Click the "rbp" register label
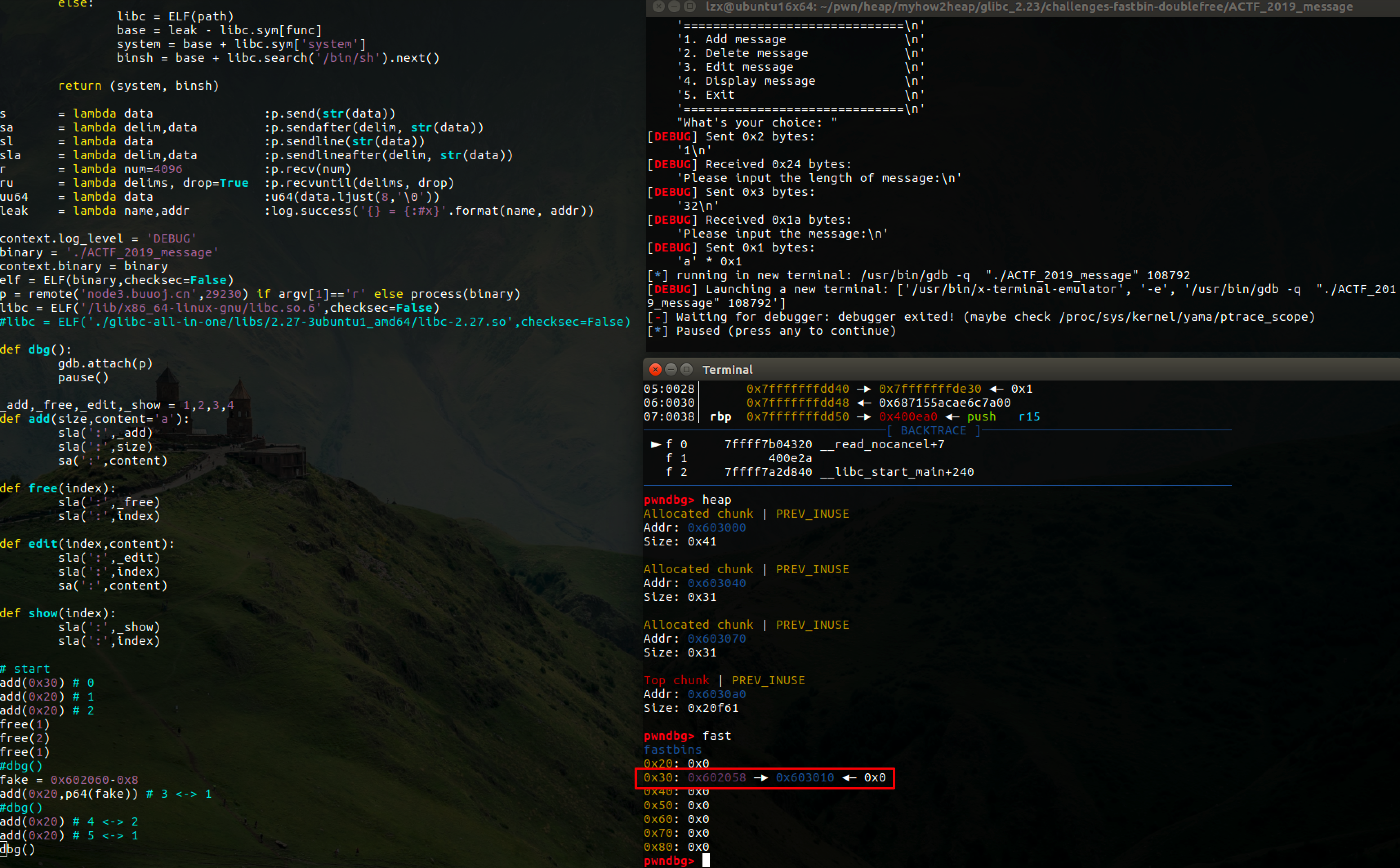Screen dimensions: 1400x868 [x=721, y=417]
